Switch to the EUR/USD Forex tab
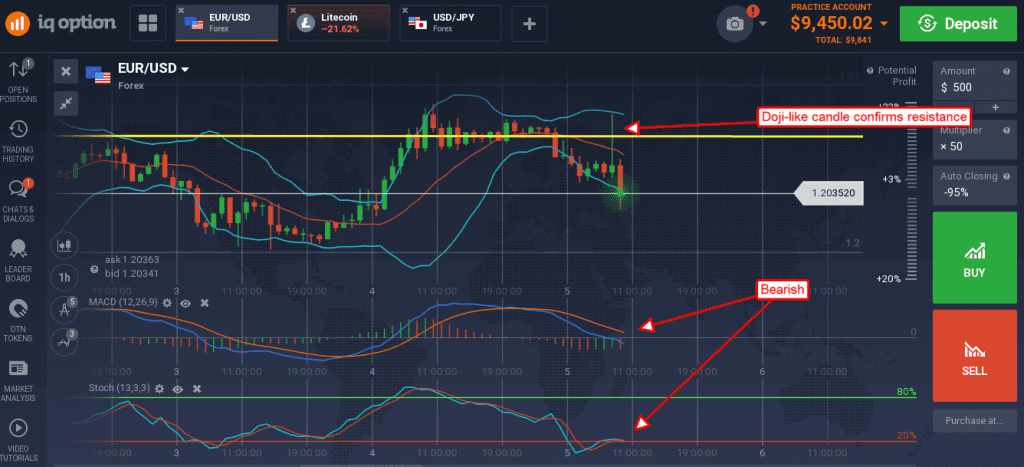Viewport: 1024px width, 467px height. pos(227,24)
